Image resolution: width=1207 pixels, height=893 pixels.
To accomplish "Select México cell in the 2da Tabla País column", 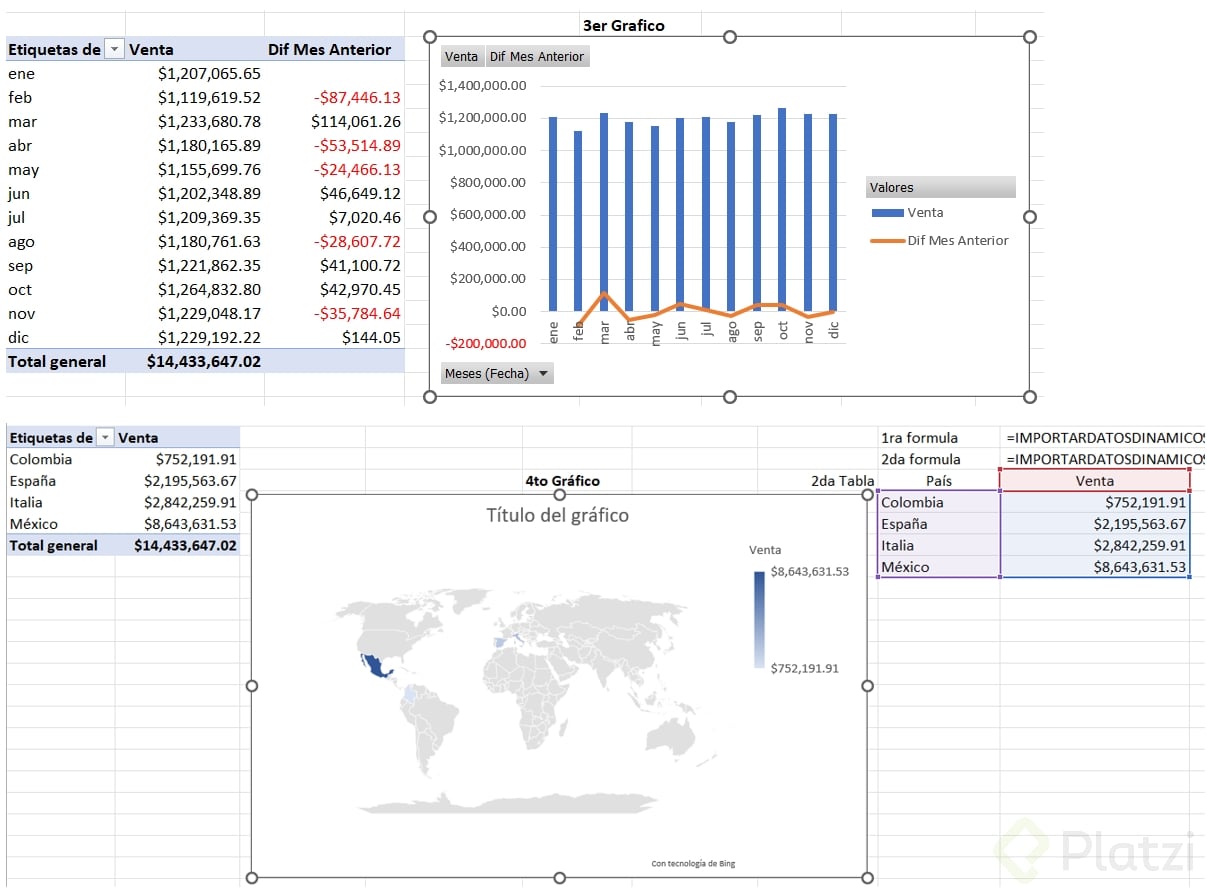I will pyautogui.click(x=939, y=567).
